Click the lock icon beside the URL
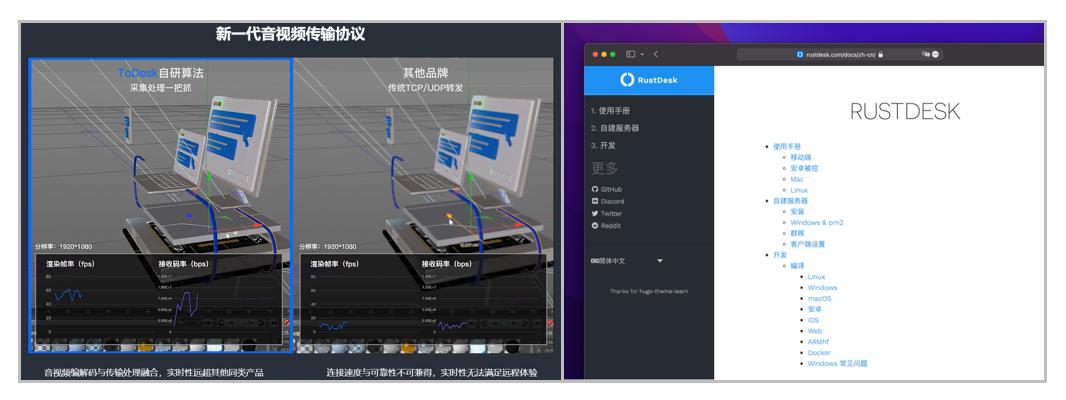This screenshot has height=400, width=1066. (x=880, y=54)
